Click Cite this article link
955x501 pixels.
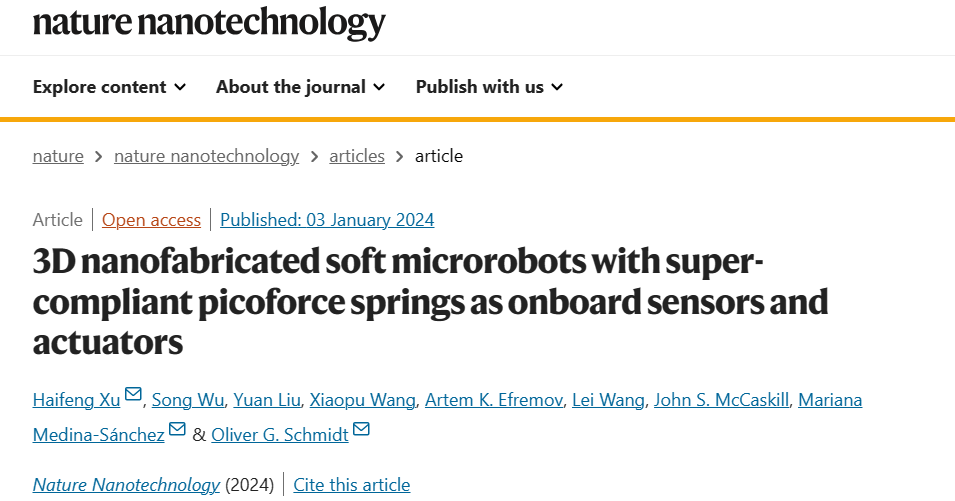[351, 485]
